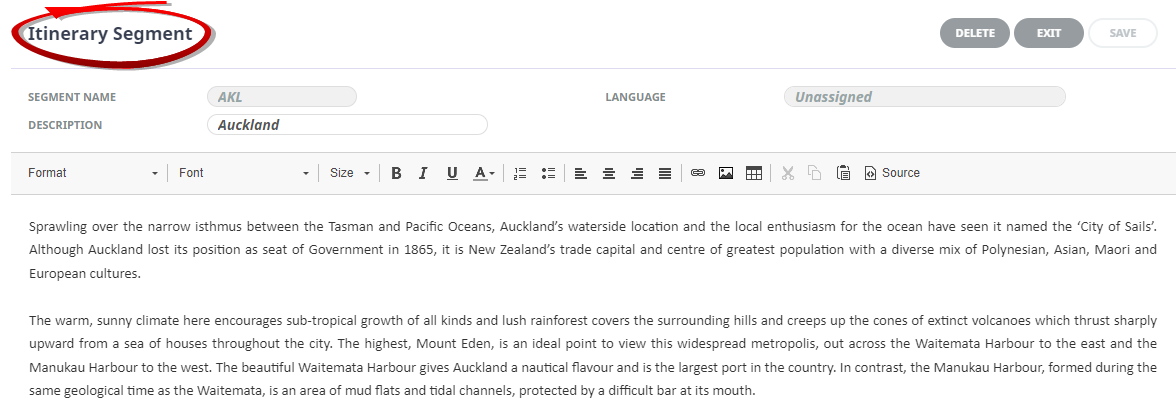
Task: Cut selected text with scissors icon
Action: coord(787,173)
